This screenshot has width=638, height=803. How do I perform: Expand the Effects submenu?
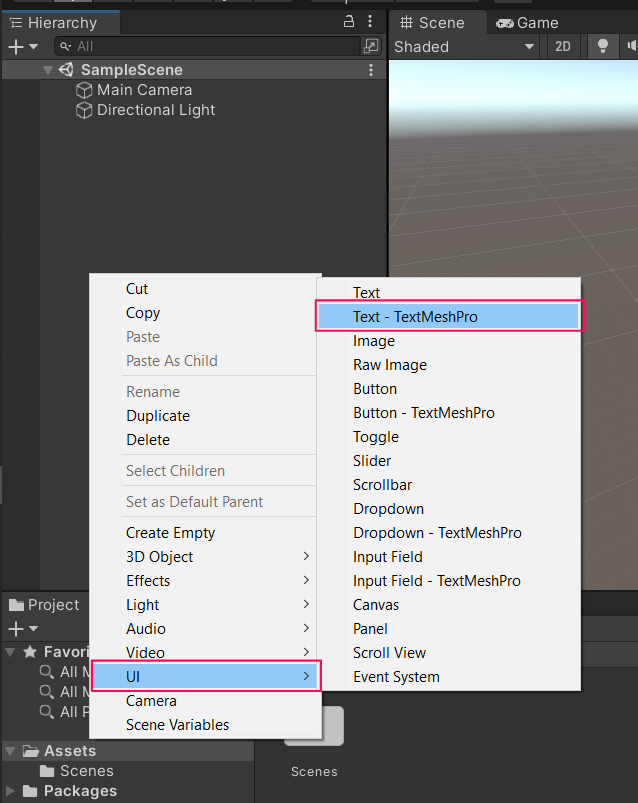point(203,581)
